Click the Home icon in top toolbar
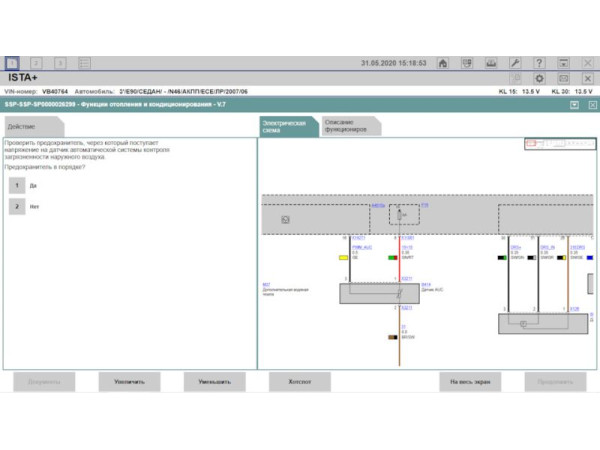Image resolution: width=600 pixels, height=450 pixels. pyautogui.click(x=443, y=62)
